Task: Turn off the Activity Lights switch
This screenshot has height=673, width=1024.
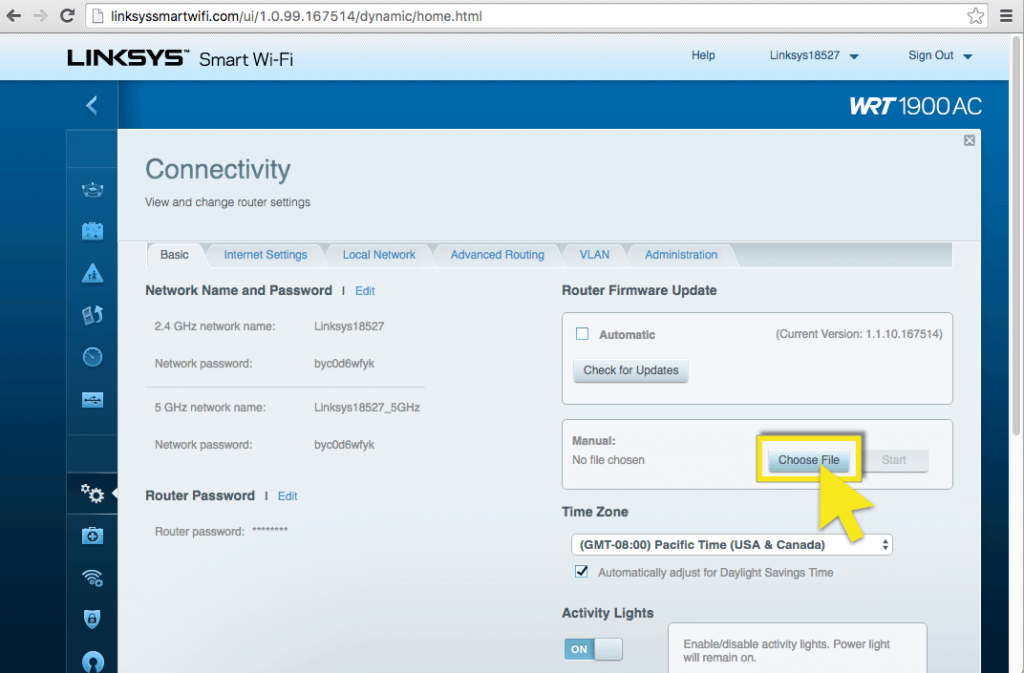Action: (593, 649)
